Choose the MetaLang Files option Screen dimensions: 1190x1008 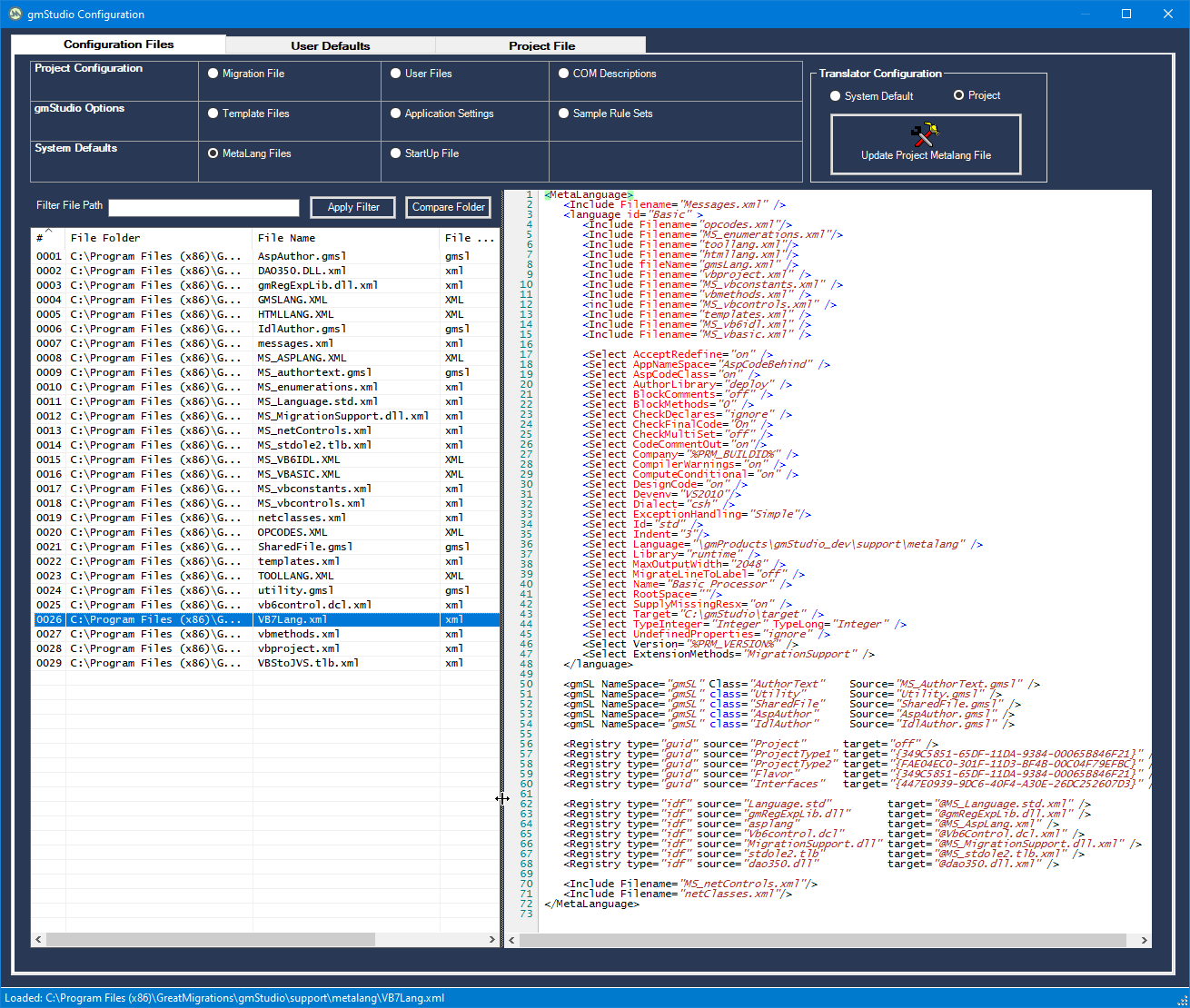(213, 153)
